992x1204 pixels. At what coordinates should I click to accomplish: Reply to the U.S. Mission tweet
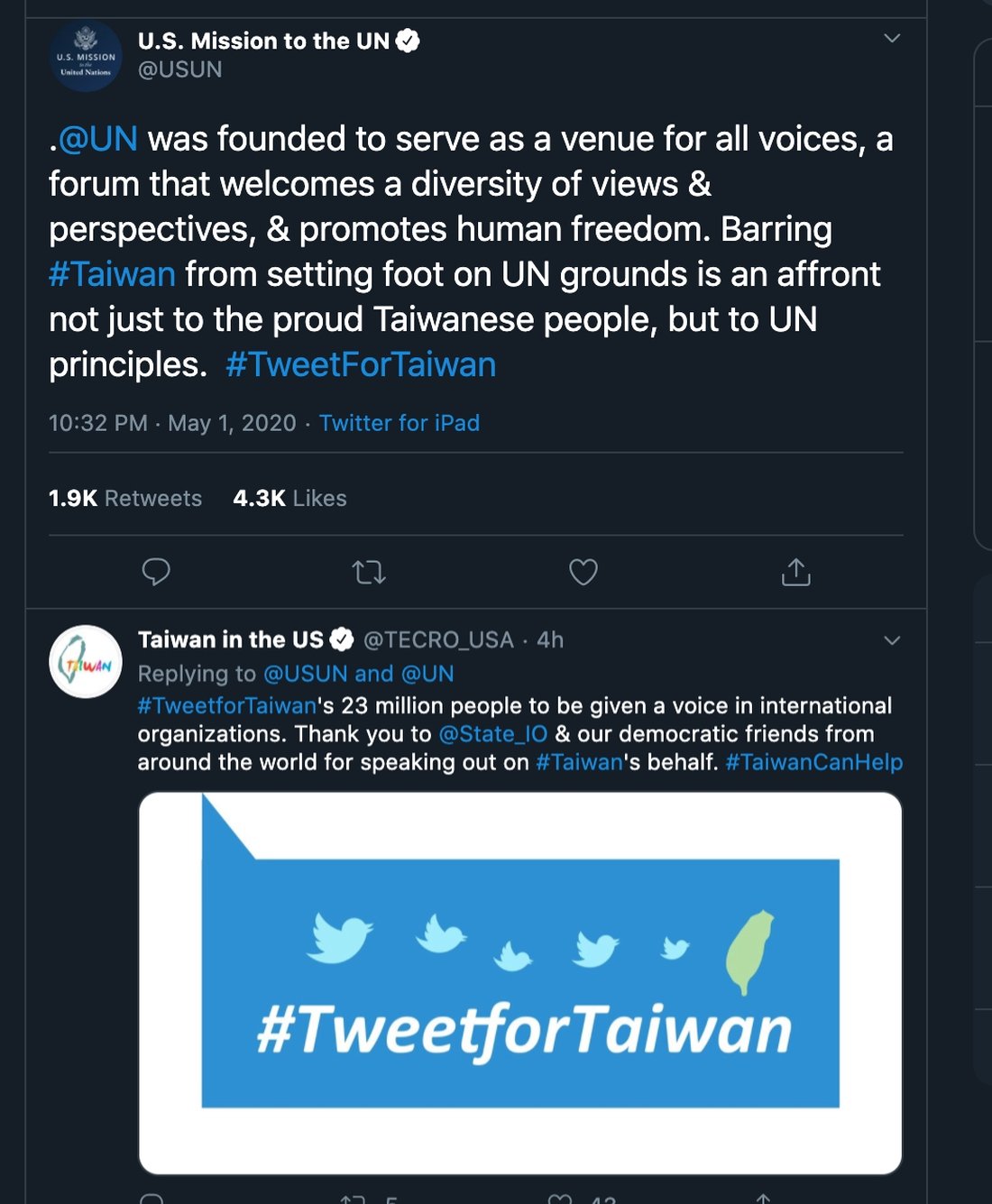tap(156, 572)
